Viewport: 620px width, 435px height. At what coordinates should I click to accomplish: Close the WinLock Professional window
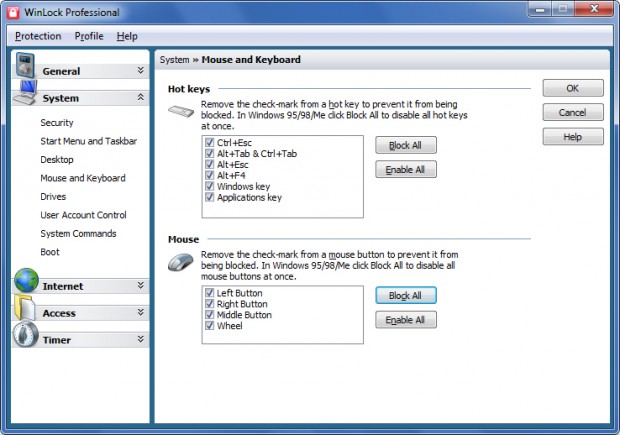coord(594,9)
